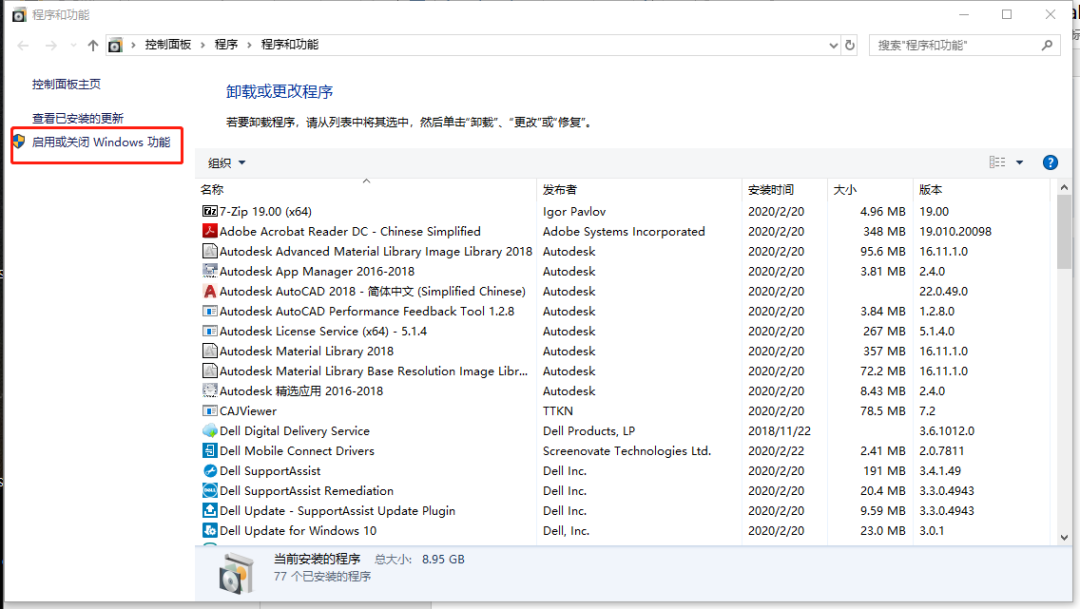Click the scrollbar down arrow
The height and width of the screenshot is (609, 1080).
[x=1064, y=537]
